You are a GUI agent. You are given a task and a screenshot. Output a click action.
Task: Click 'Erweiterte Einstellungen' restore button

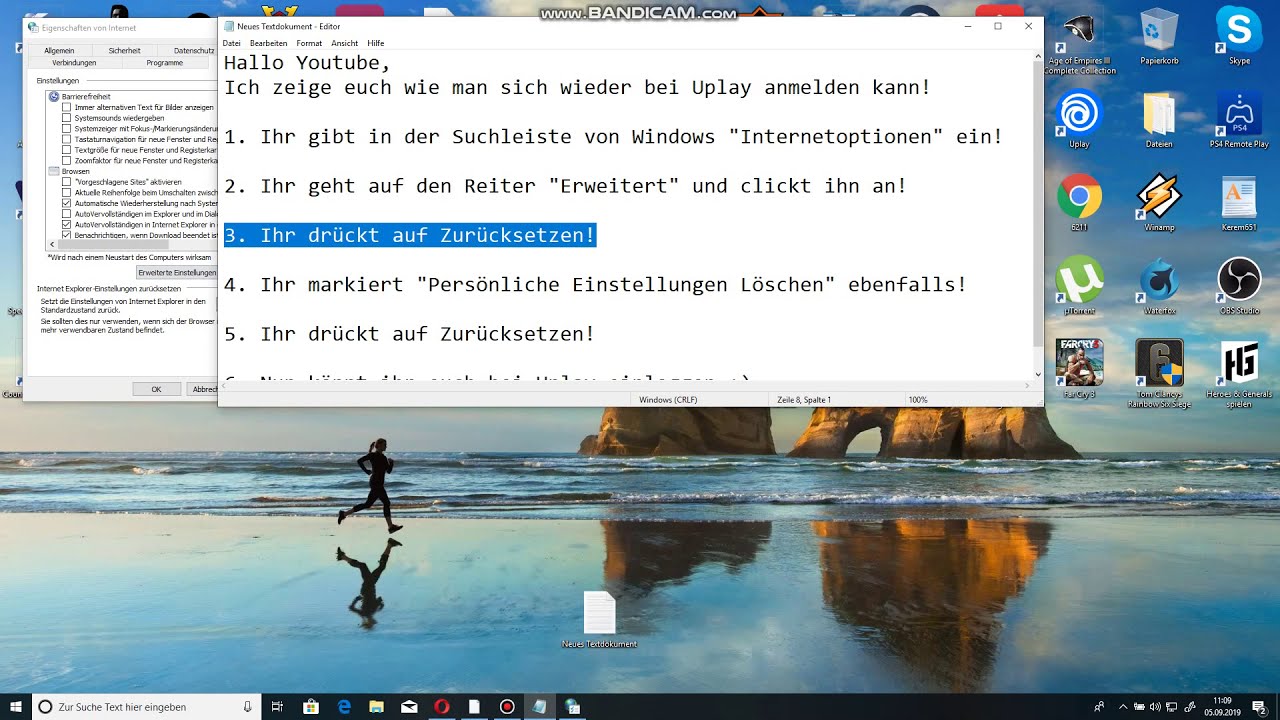coord(177,272)
